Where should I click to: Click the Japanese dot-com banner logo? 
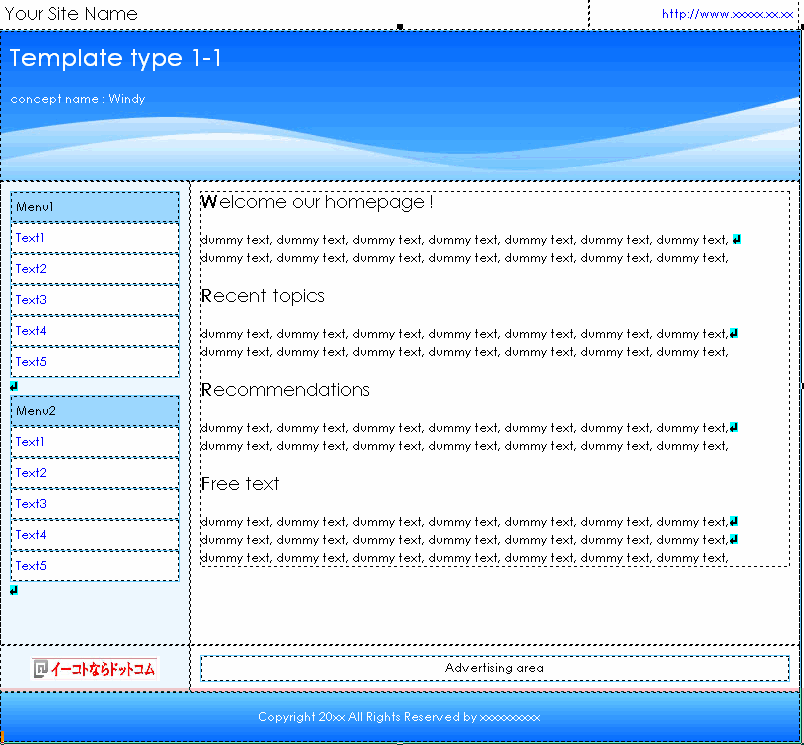coord(95,669)
